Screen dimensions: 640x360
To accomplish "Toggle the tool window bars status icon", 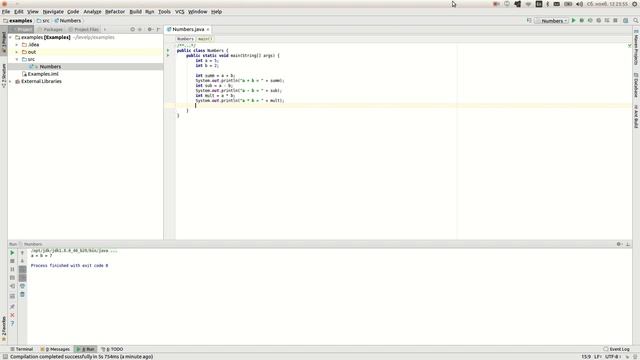I will (x=5, y=357).
